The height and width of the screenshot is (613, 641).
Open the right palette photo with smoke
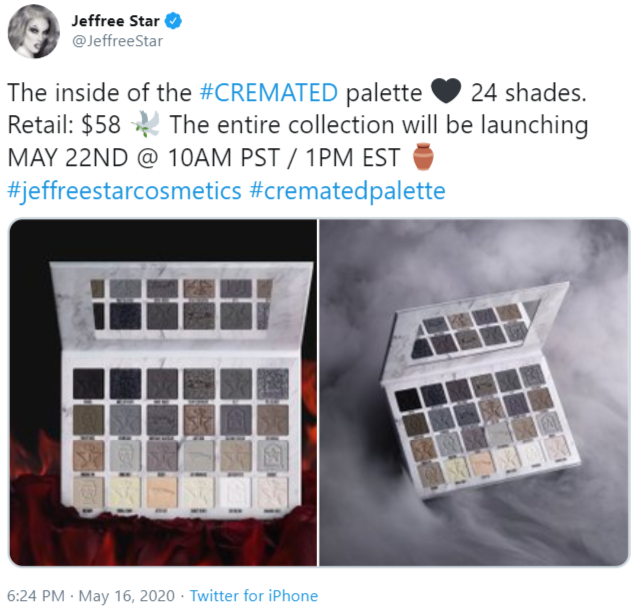pos(474,393)
